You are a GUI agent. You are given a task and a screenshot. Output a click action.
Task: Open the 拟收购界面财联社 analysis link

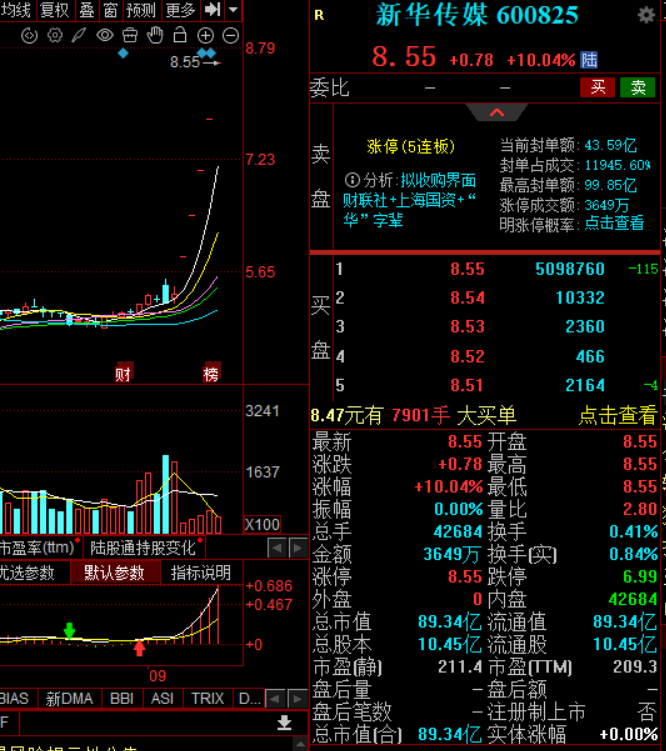pos(409,200)
